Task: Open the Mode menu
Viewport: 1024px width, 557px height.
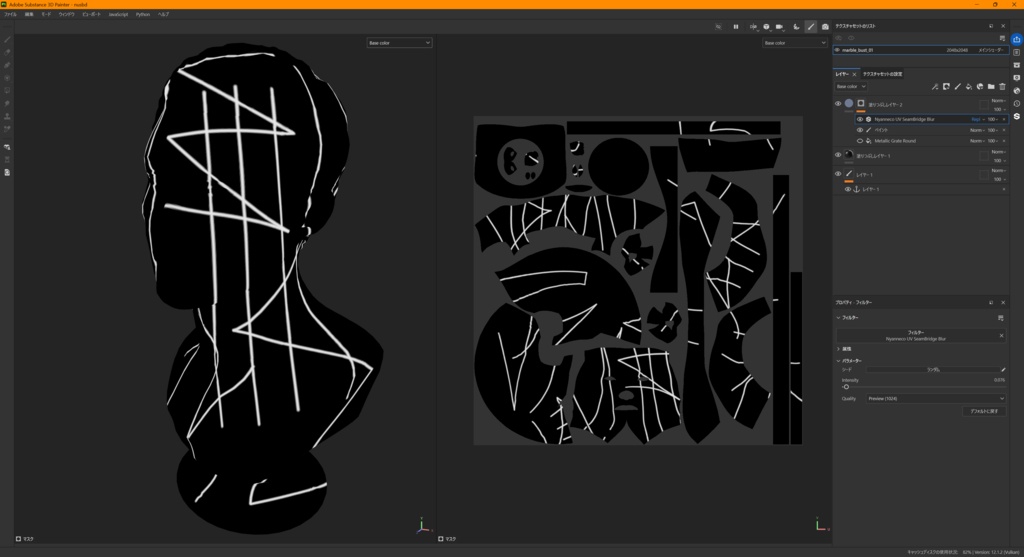Action: [x=46, y=14]
